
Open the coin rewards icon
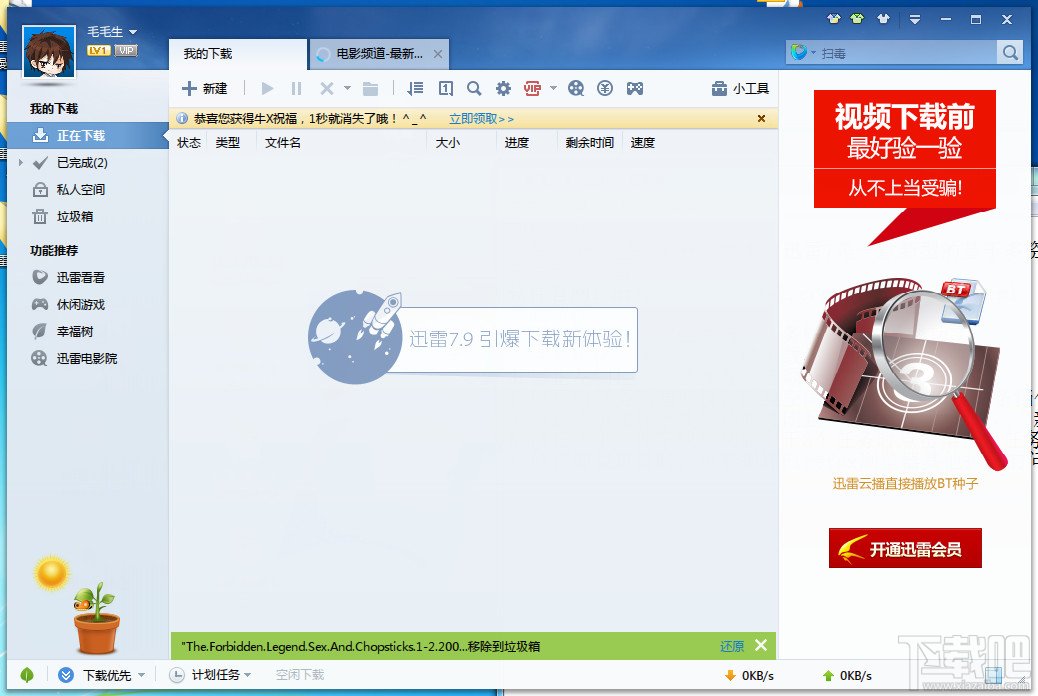tap(605, 88)
